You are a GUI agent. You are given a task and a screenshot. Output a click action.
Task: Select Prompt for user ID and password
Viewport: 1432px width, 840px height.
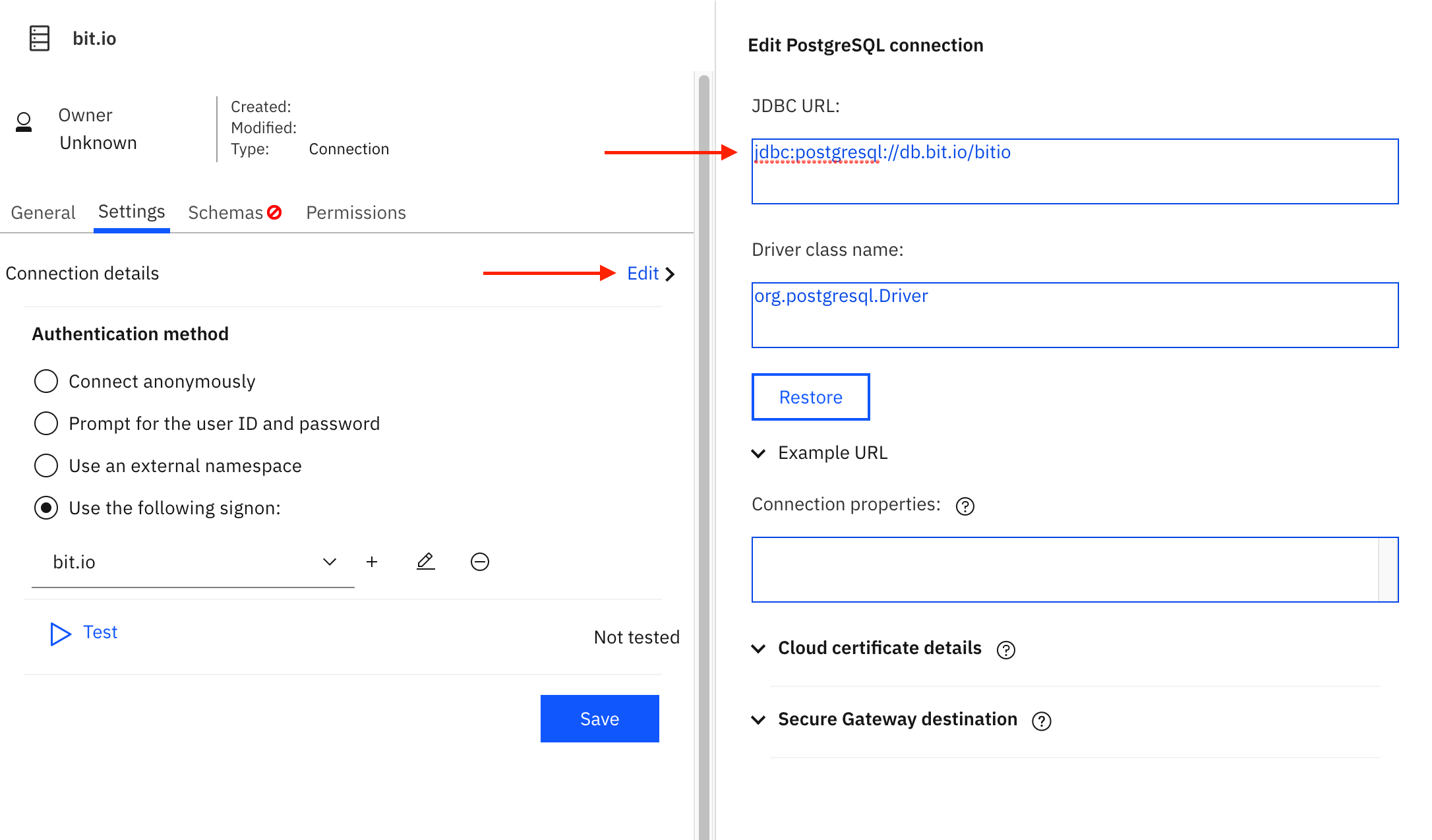(46, 423)
